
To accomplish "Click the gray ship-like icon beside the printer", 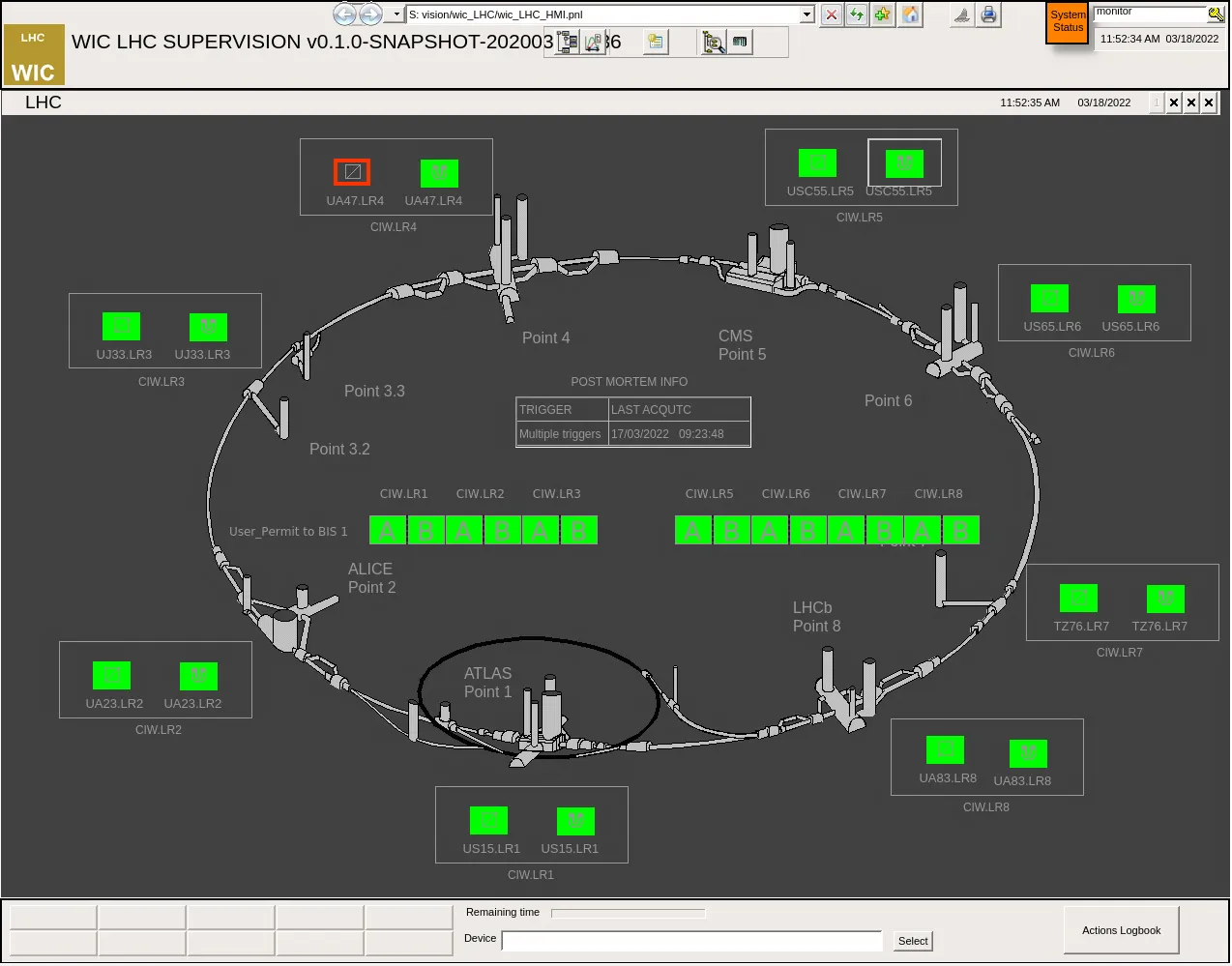I will tap(962, 15).
